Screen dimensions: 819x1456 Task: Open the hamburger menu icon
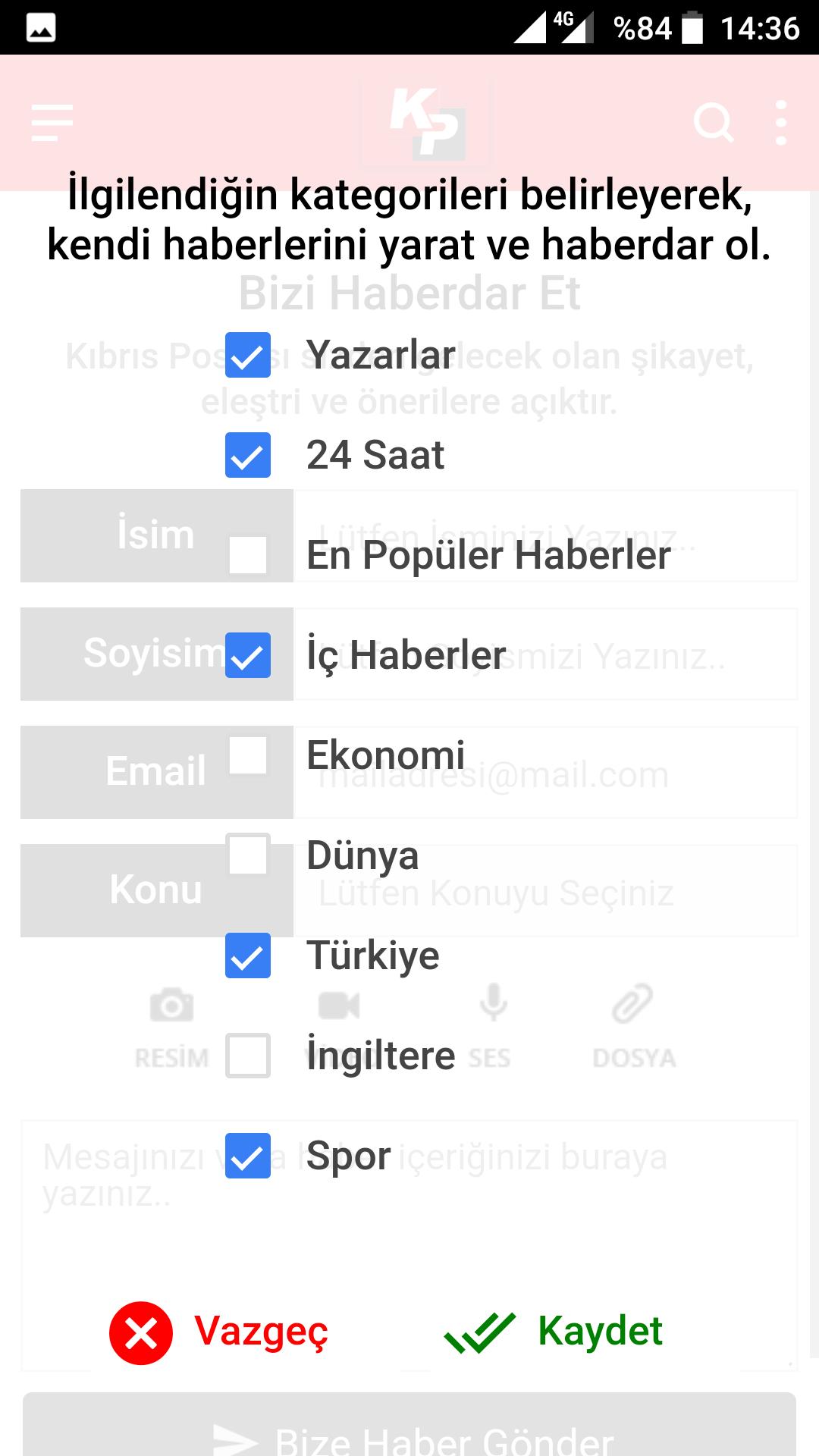52,123
